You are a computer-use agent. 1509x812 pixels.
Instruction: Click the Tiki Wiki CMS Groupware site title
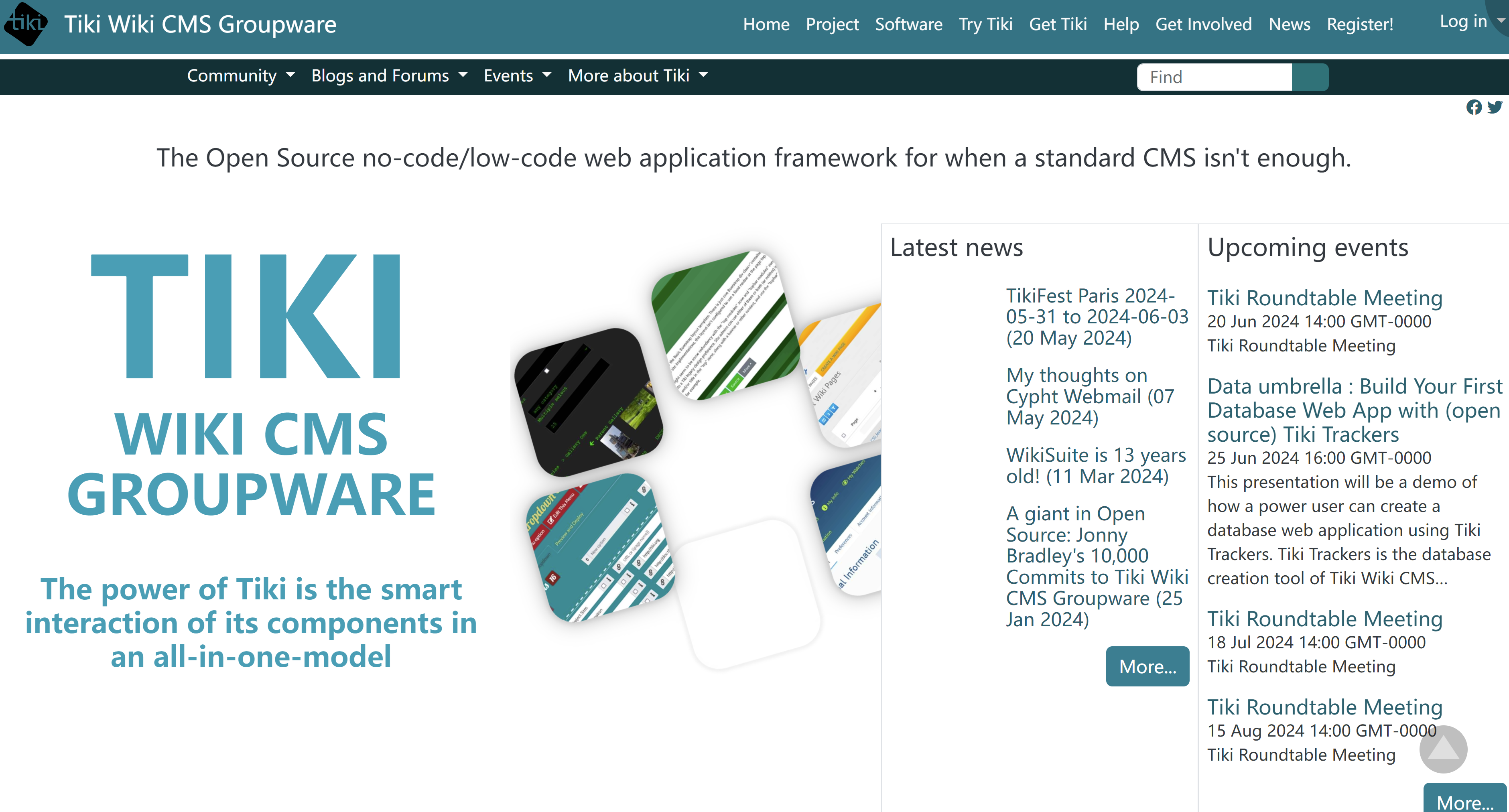point(200,24)
